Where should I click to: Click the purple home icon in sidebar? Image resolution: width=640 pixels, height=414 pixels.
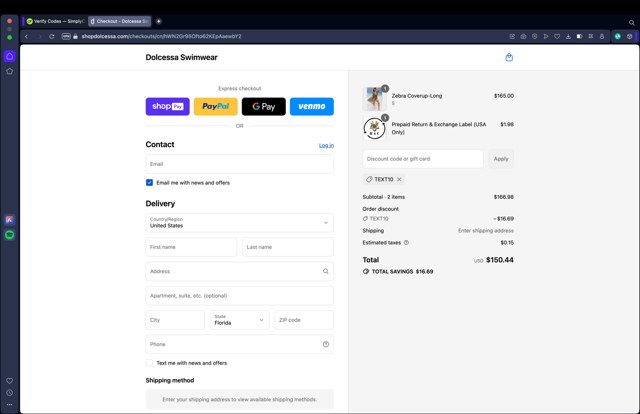pyautogui.click(x=10, y=56)
